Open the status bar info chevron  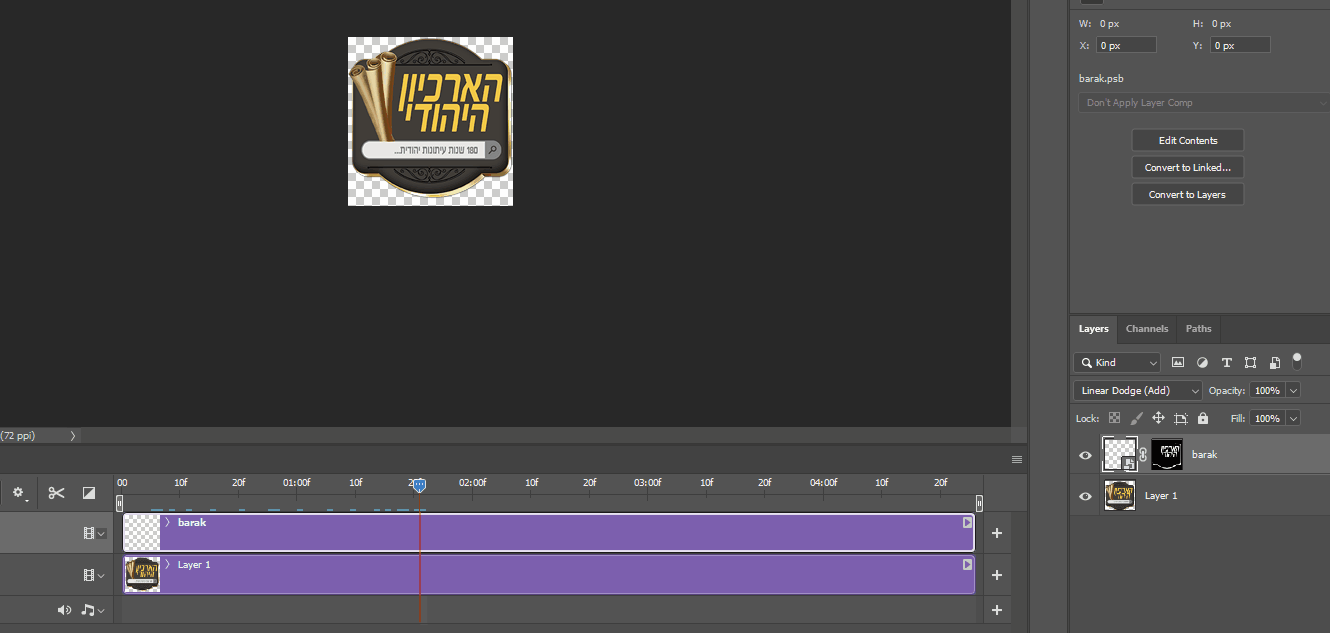click(73, 436)
